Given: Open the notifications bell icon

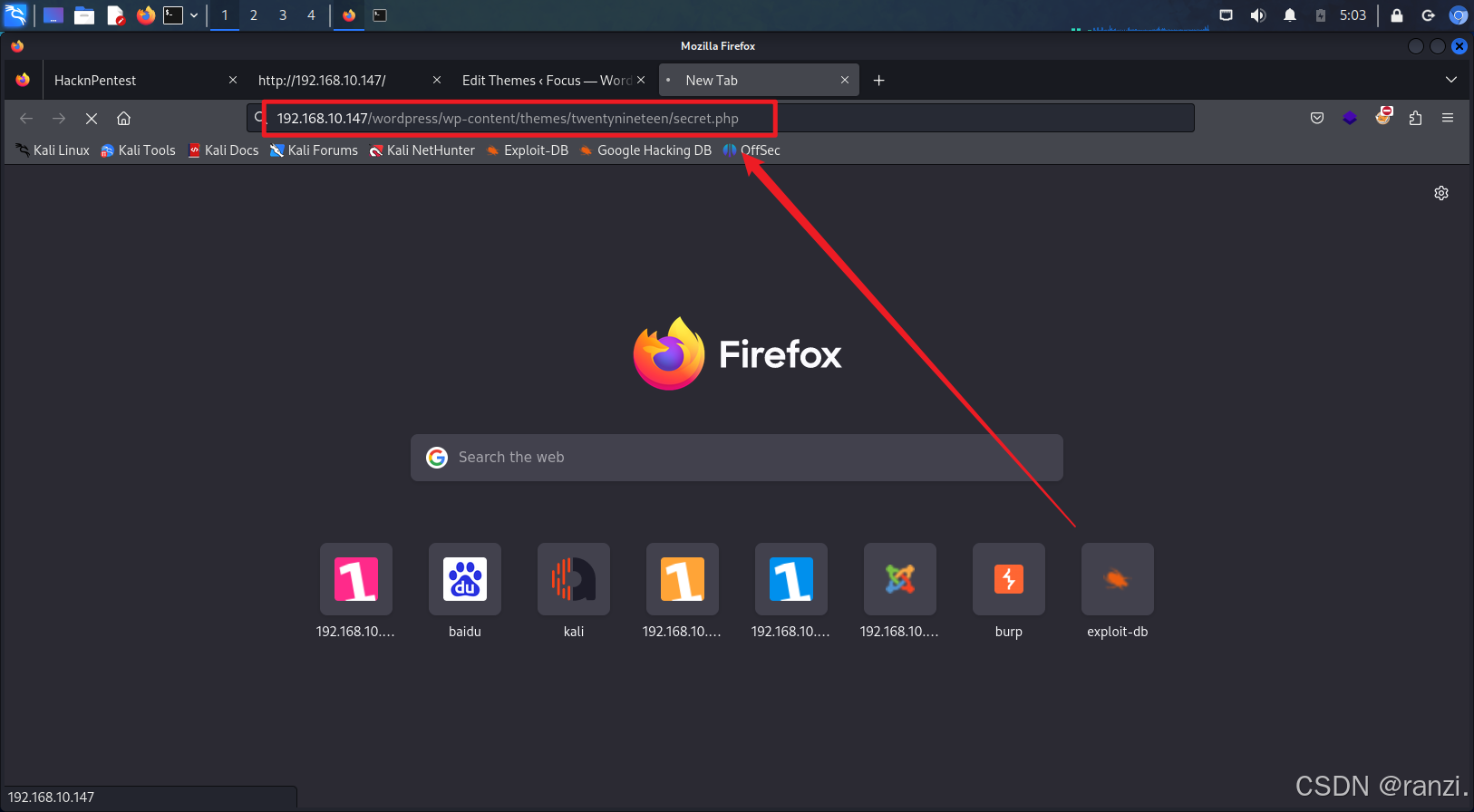Looking at the screenshot, I should click(x=1290, y=15).
